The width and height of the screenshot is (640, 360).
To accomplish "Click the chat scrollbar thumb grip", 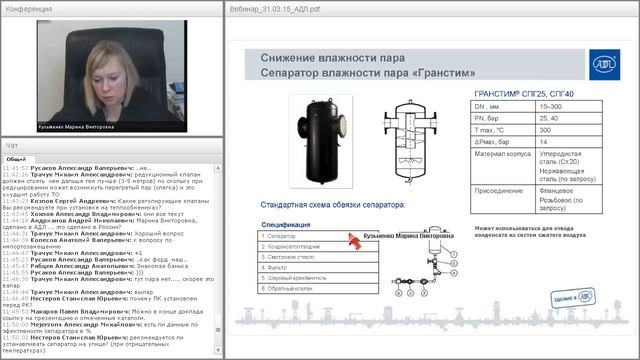I will click(x=218, y=330).
